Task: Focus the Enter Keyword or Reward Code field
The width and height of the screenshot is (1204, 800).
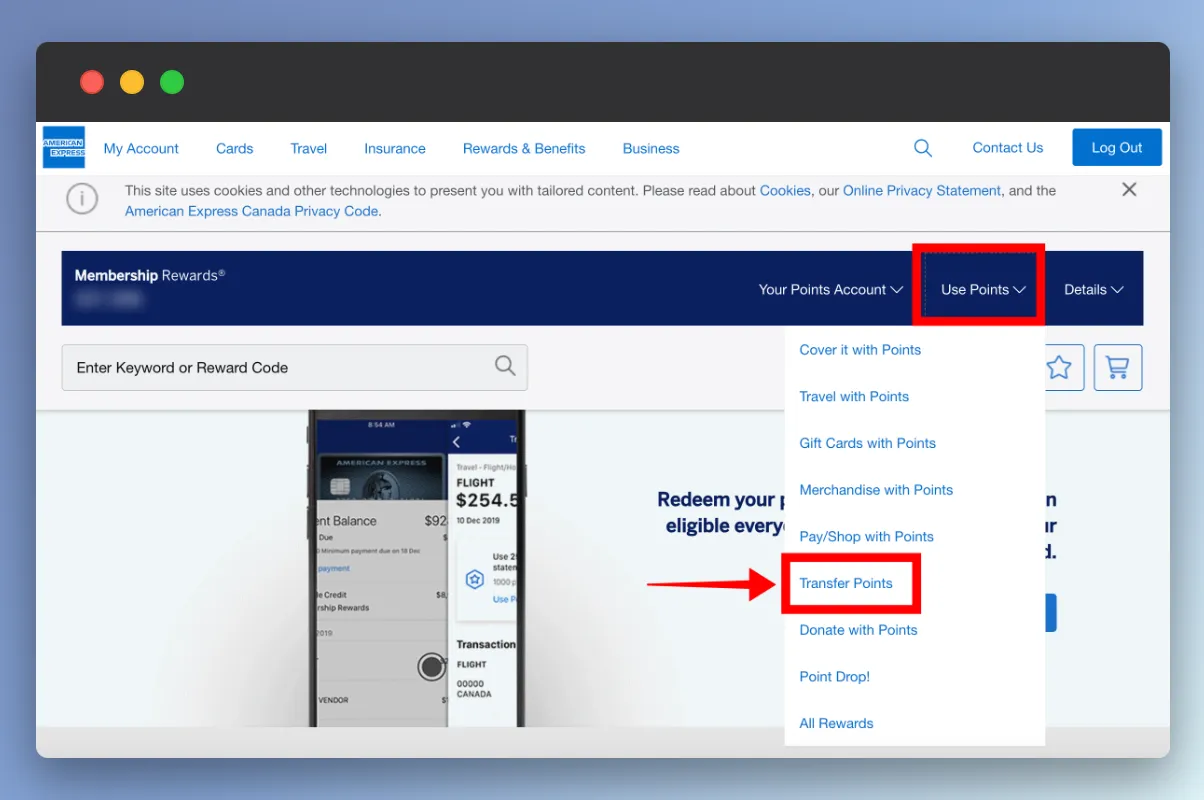Action: pos(294,367)
